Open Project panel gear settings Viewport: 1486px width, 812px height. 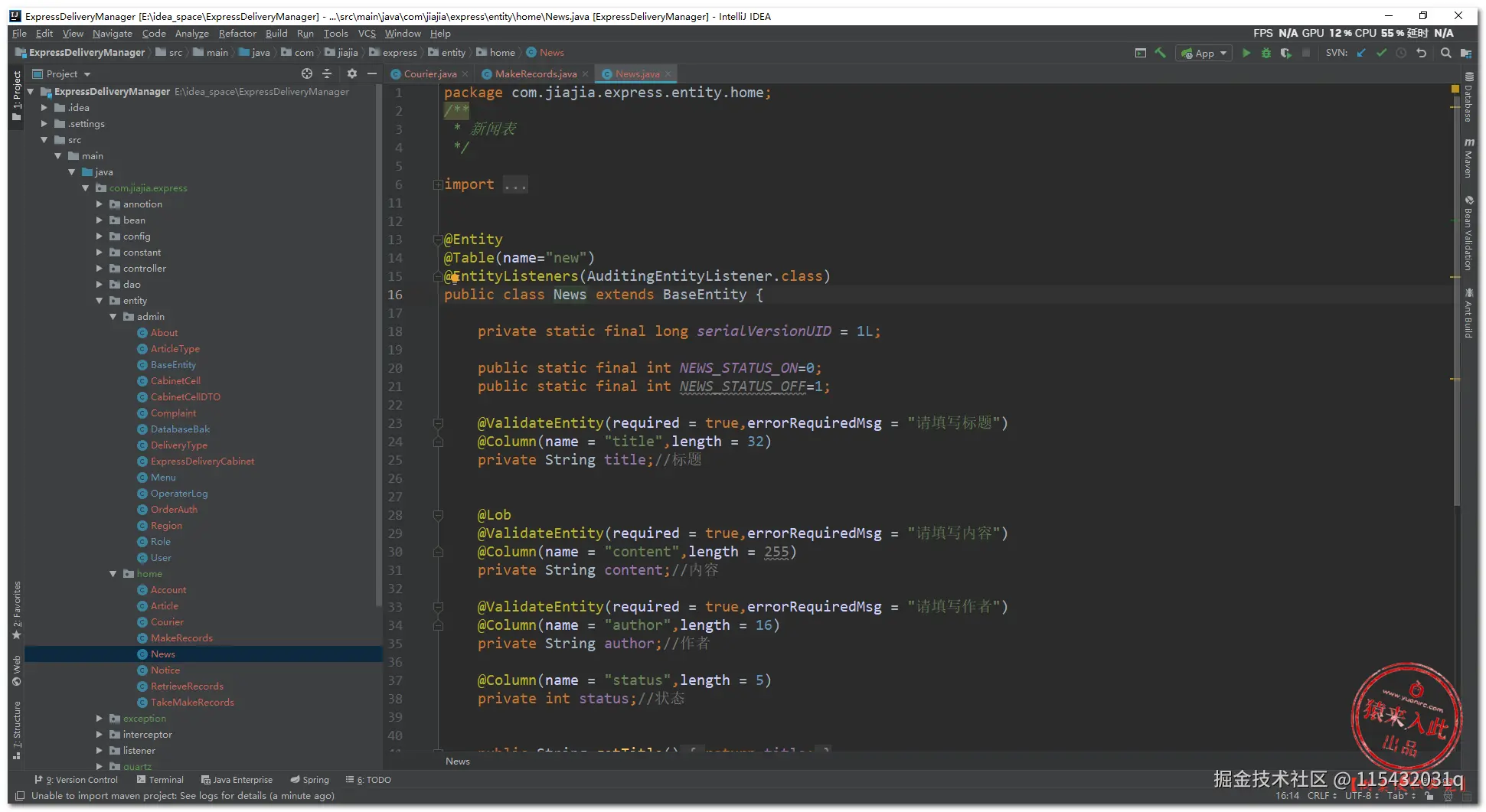point(351,73)
